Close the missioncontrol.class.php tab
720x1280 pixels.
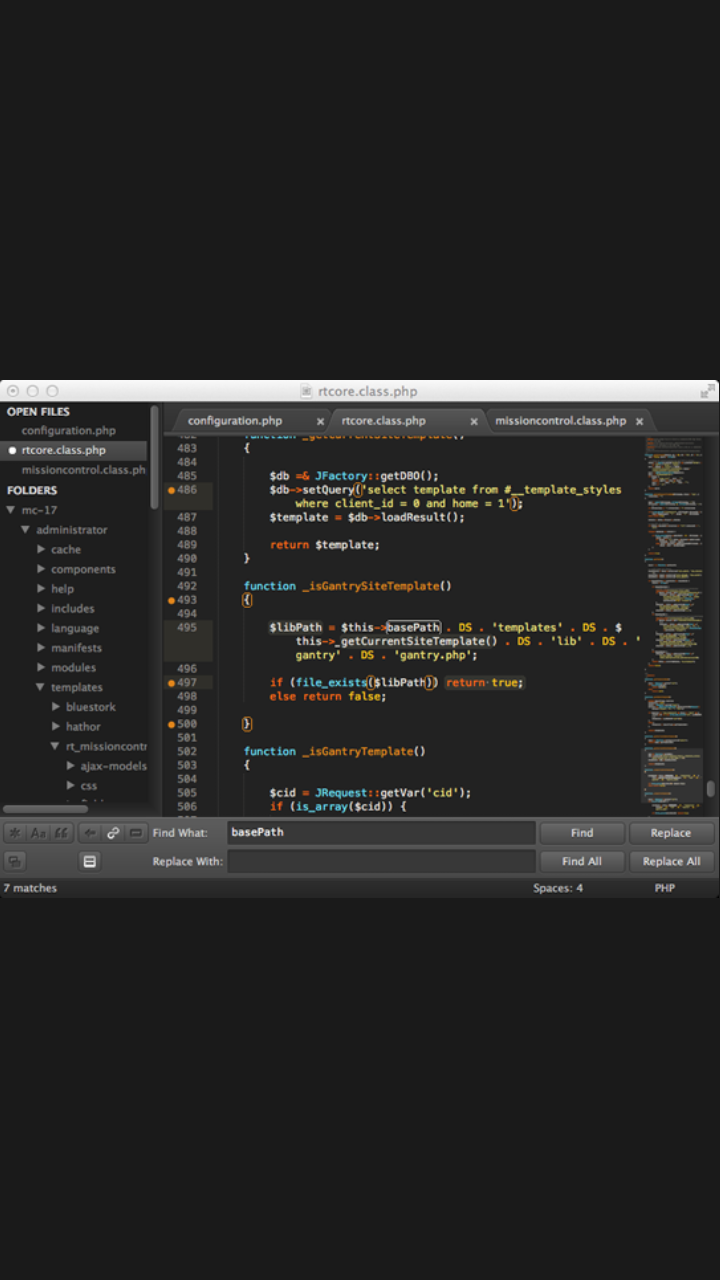click(639, 422)
